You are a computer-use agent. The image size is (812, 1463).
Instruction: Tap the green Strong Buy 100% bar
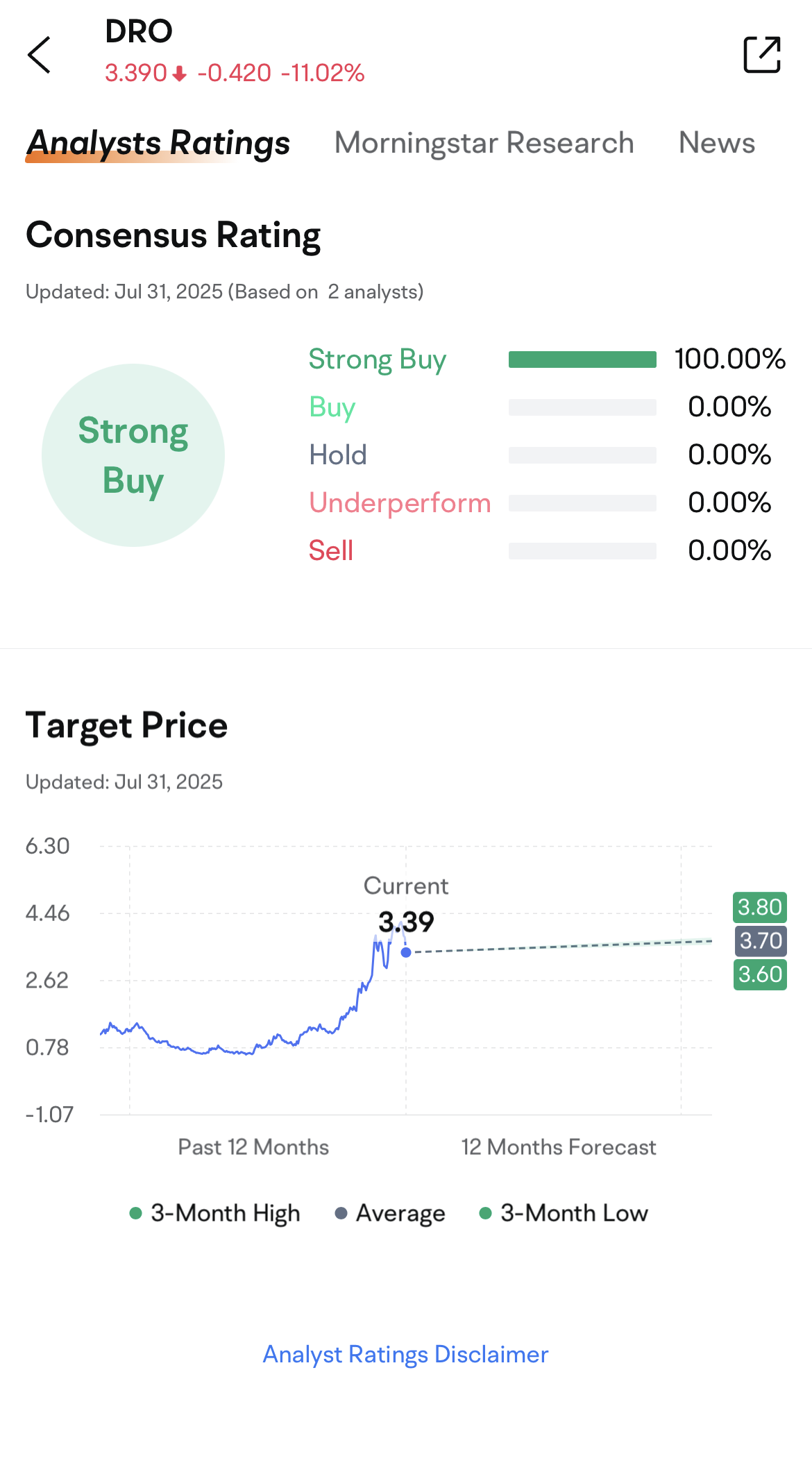pos(582,360)
